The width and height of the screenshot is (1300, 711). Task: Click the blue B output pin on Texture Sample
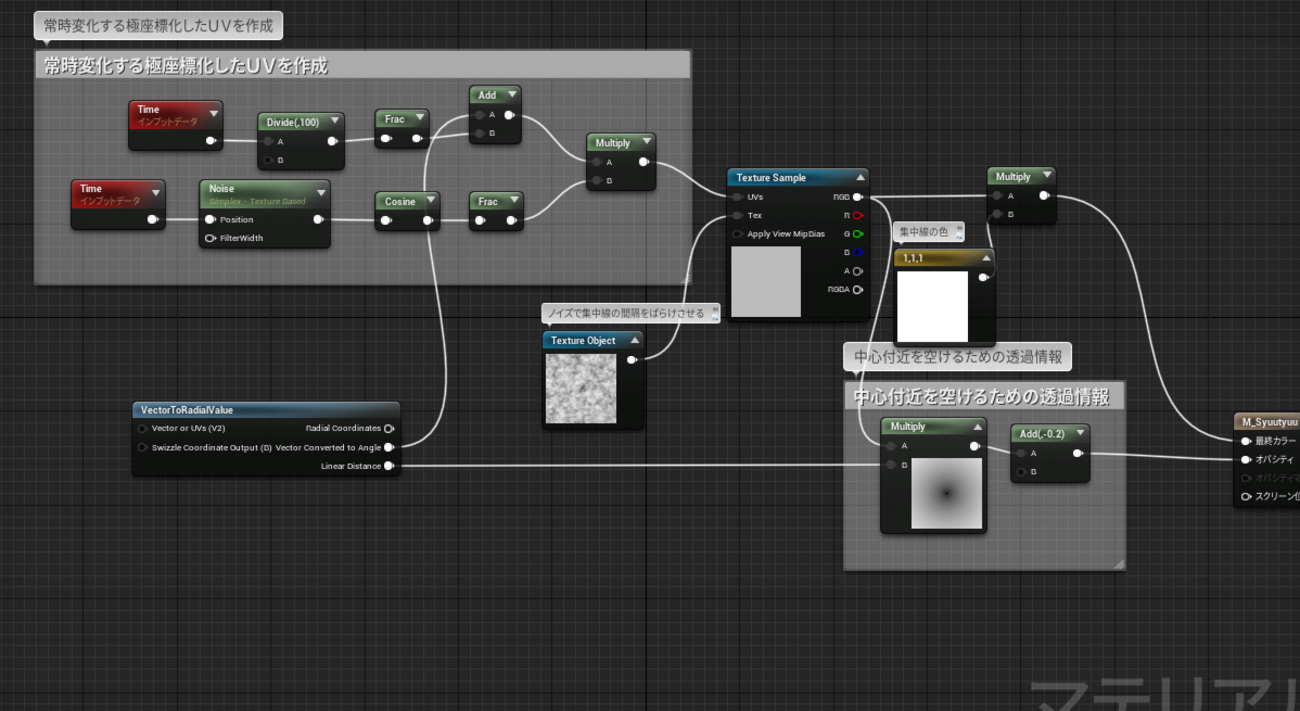(x=857, y=252)
